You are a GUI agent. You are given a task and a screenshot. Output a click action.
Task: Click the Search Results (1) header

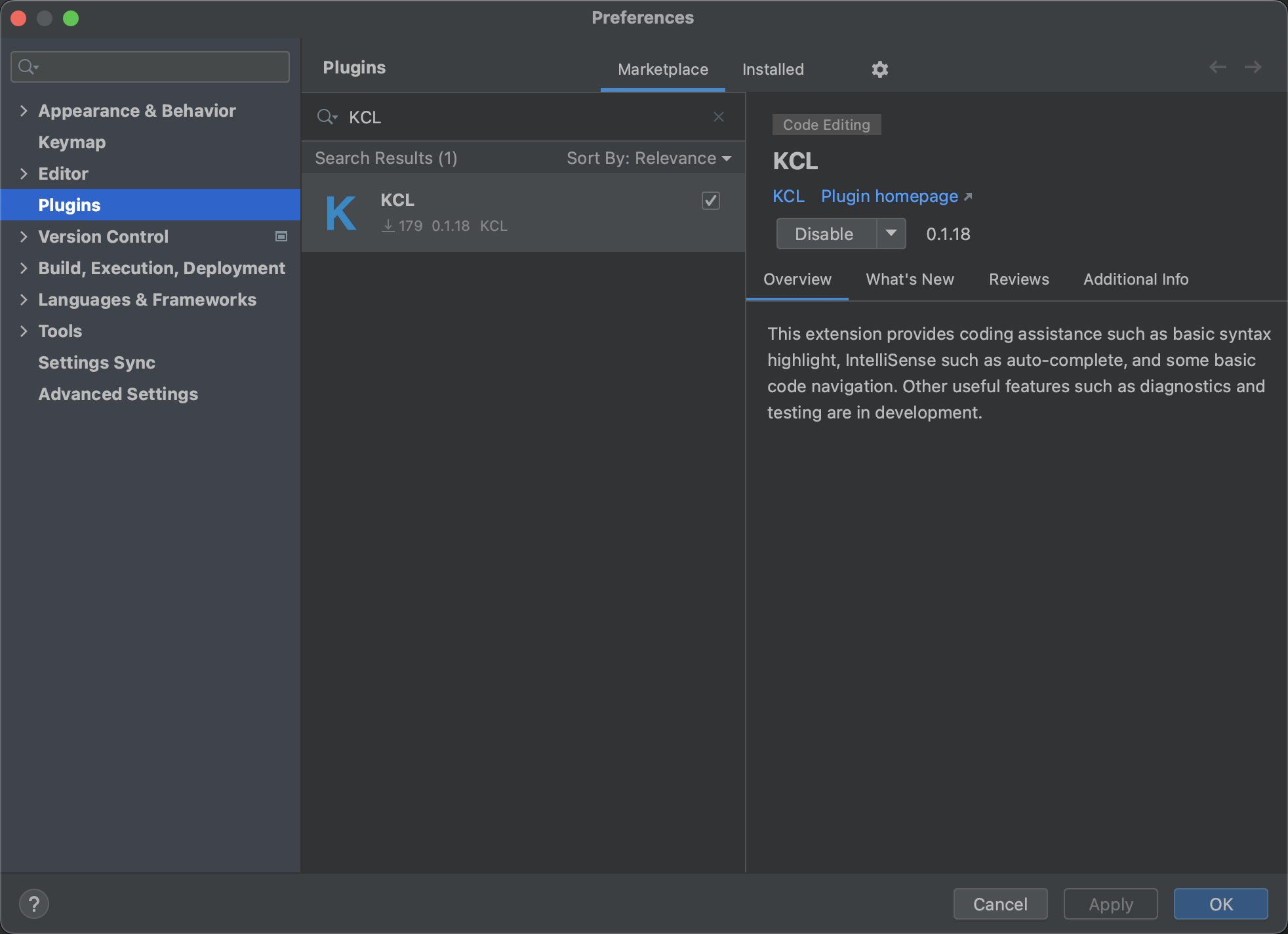(386, 158)
